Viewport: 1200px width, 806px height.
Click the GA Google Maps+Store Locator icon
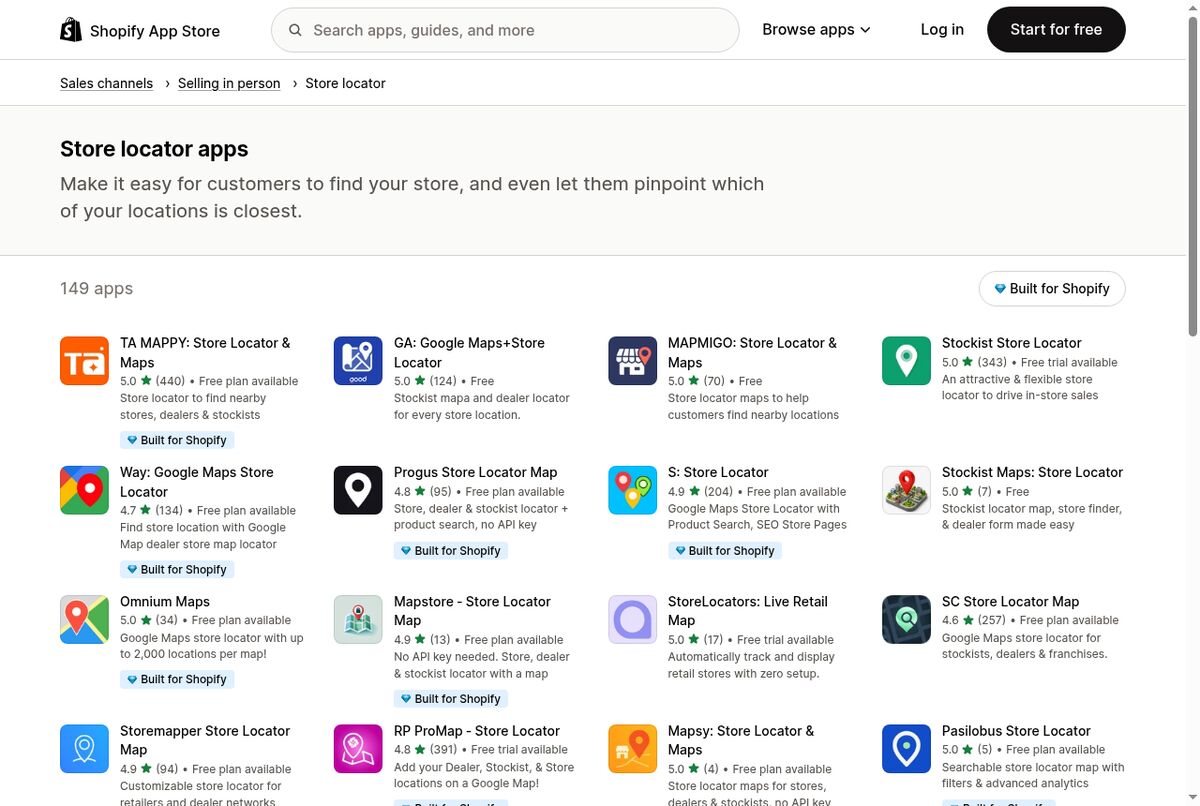(x=358, y=361)
